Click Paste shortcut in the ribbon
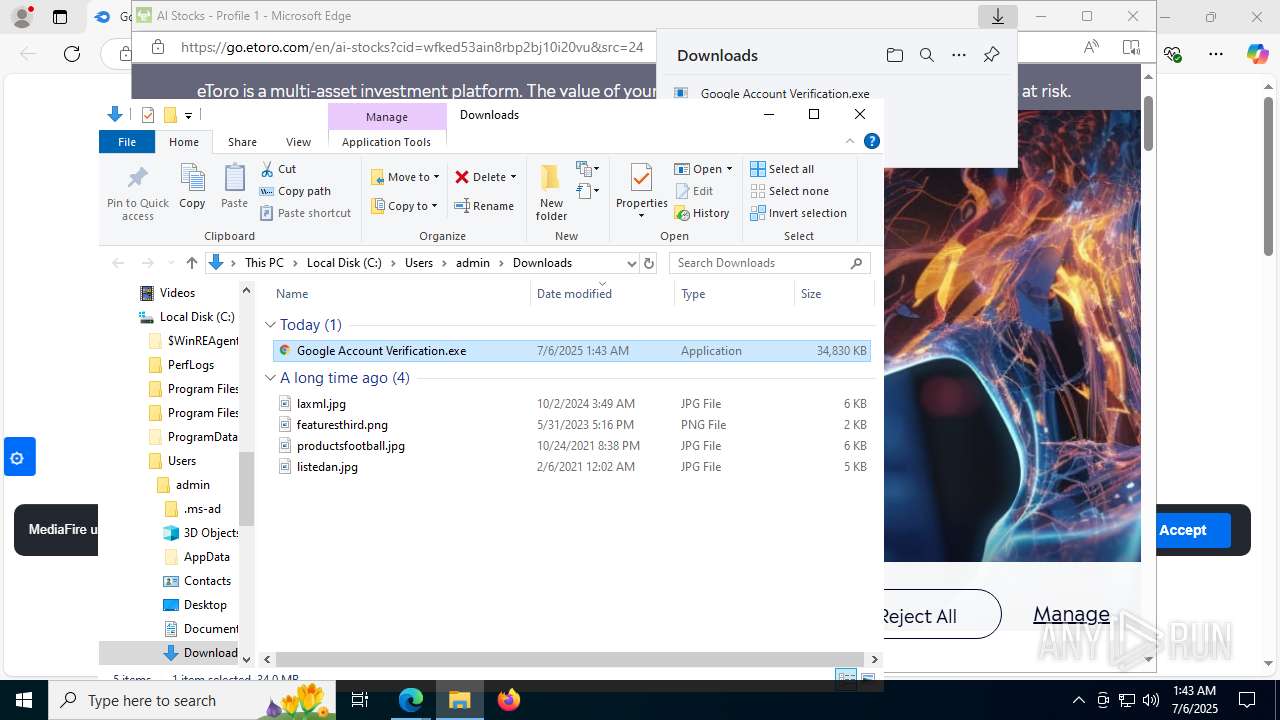Viewport: 1280px width, 720px height. (306, 213)
